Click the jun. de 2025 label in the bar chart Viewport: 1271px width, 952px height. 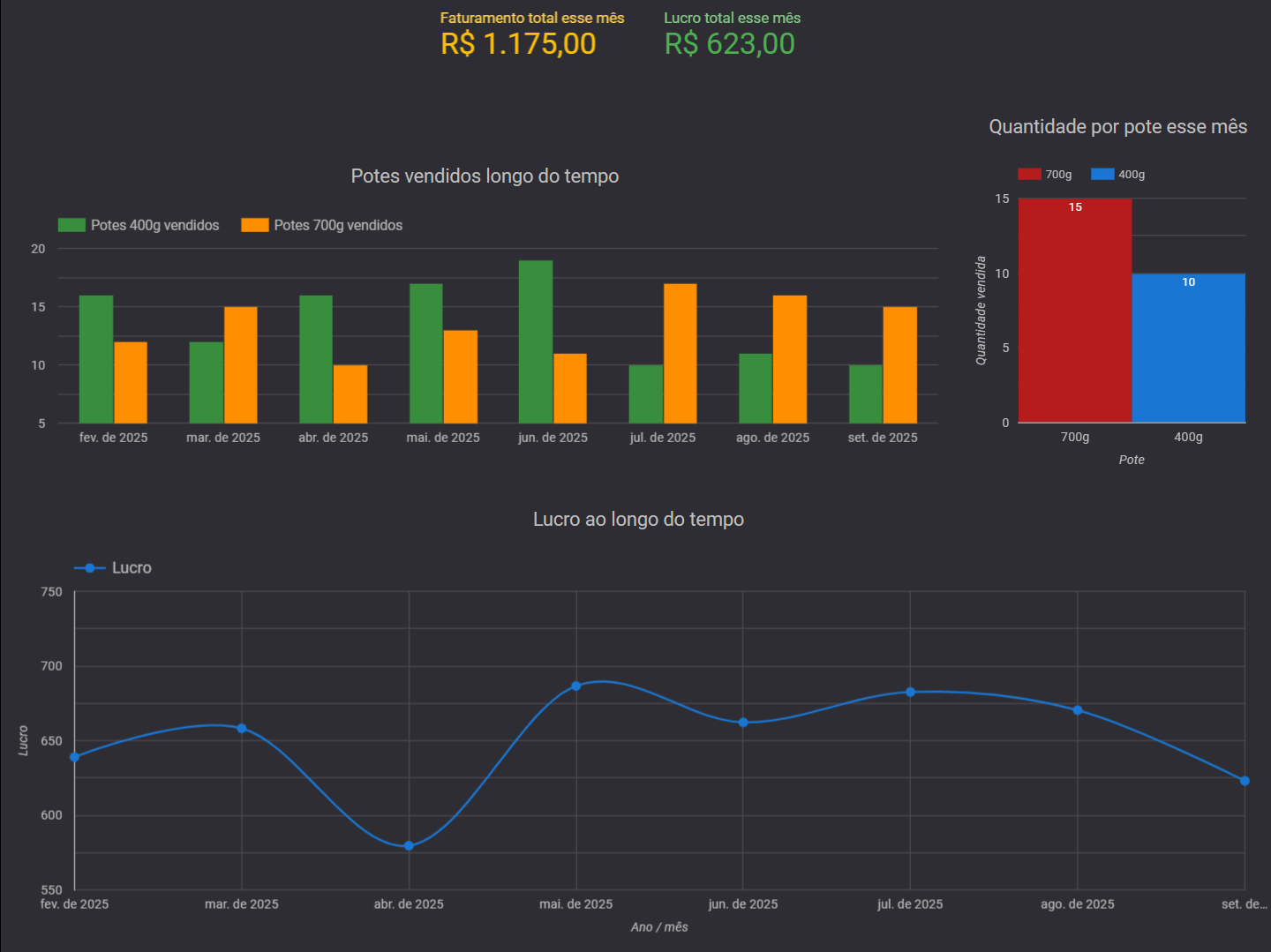pos(553,438)
